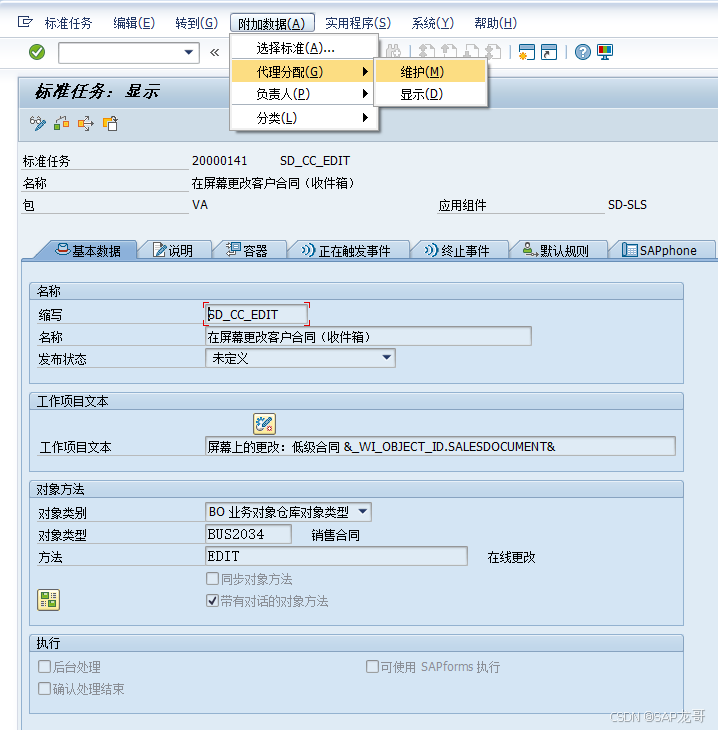718x730 pixels.
Task: Click the 工作项目文本 input field
Action: click(x=440, y=446)
